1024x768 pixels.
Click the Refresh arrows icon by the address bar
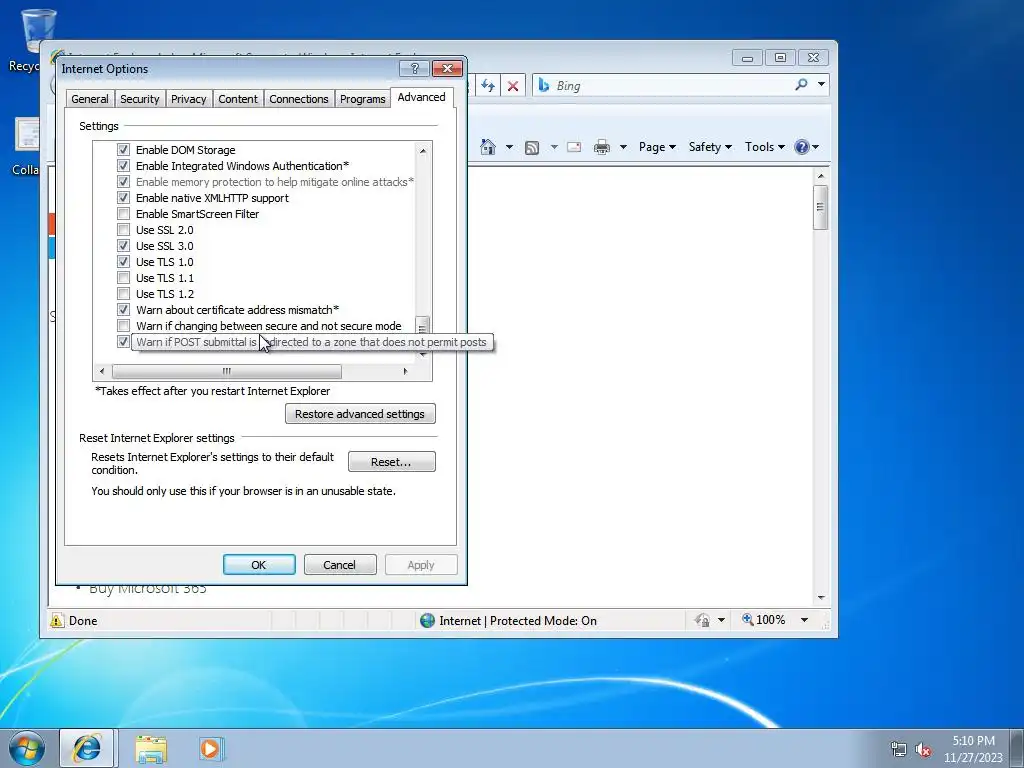pyautogui.click(x=488, y=86)
